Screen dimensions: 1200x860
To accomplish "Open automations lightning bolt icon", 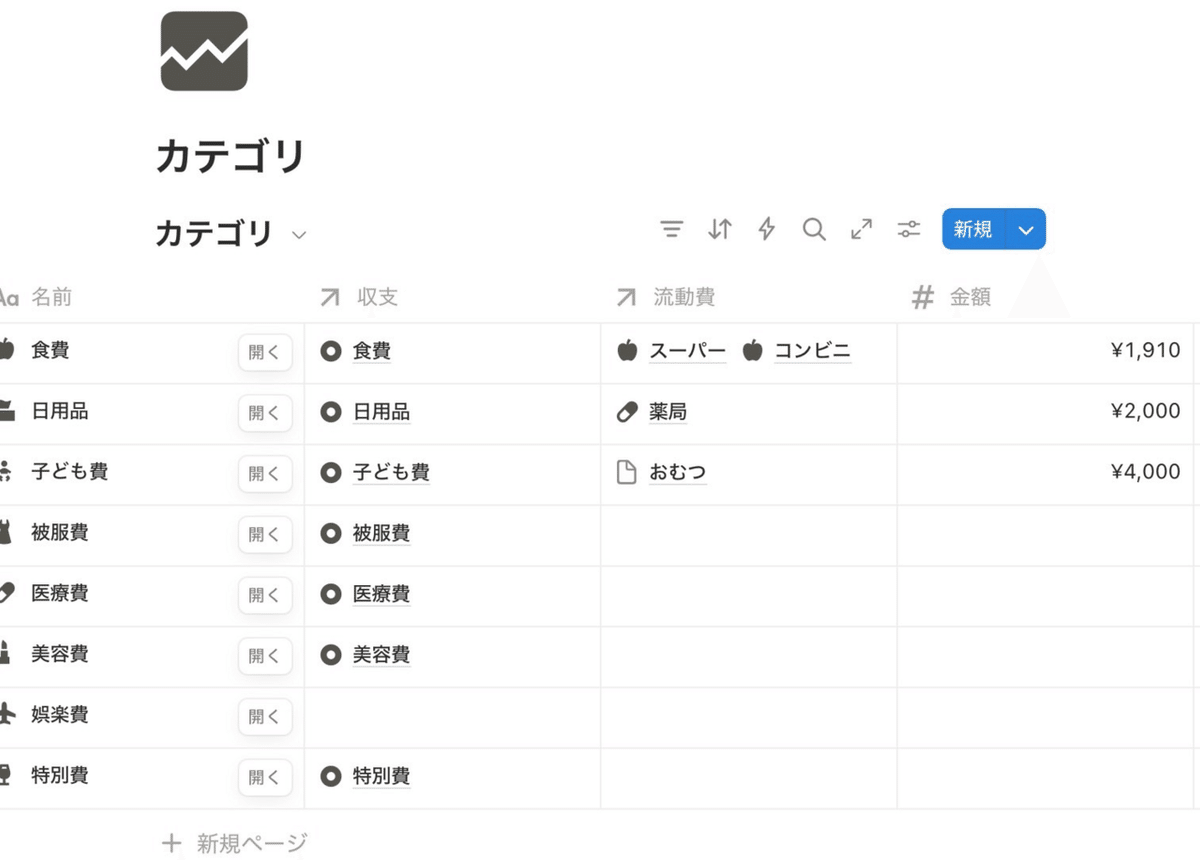I will point(767,230).
